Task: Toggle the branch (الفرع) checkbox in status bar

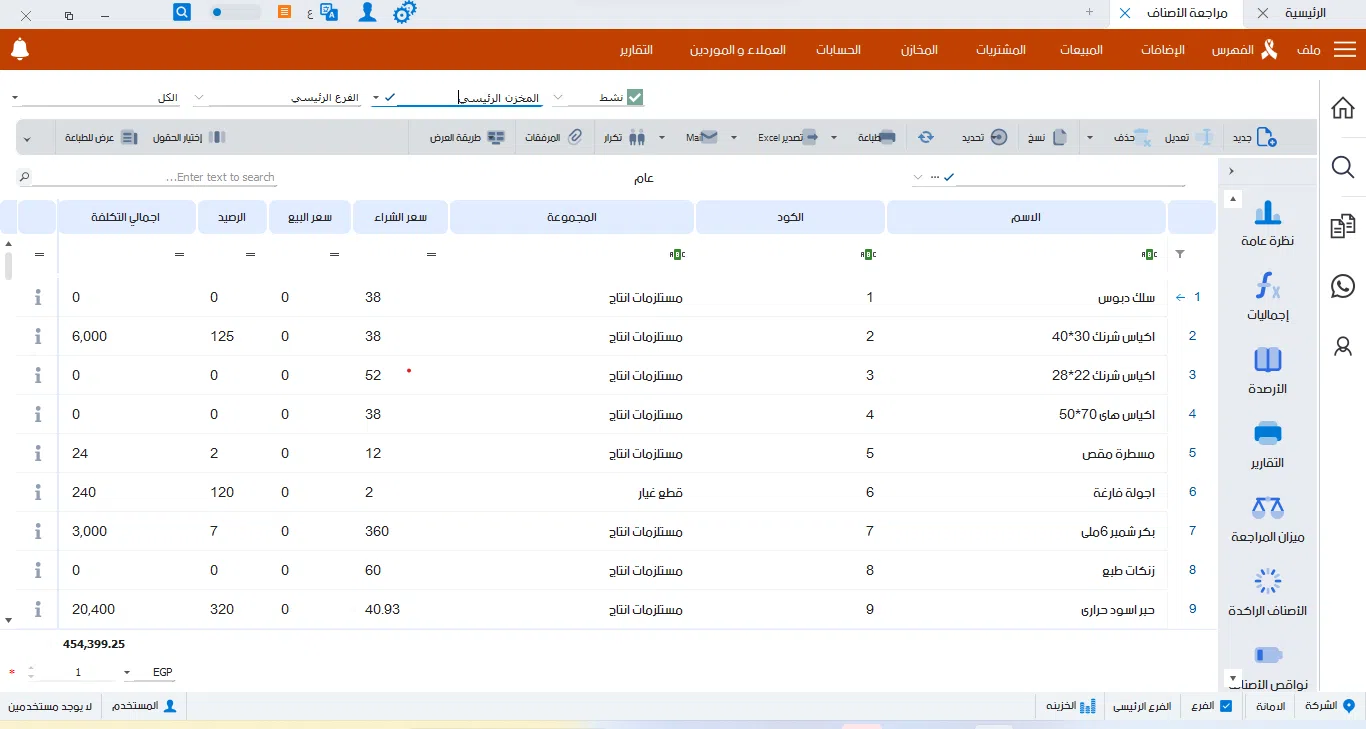Action: coord(1227,705)
